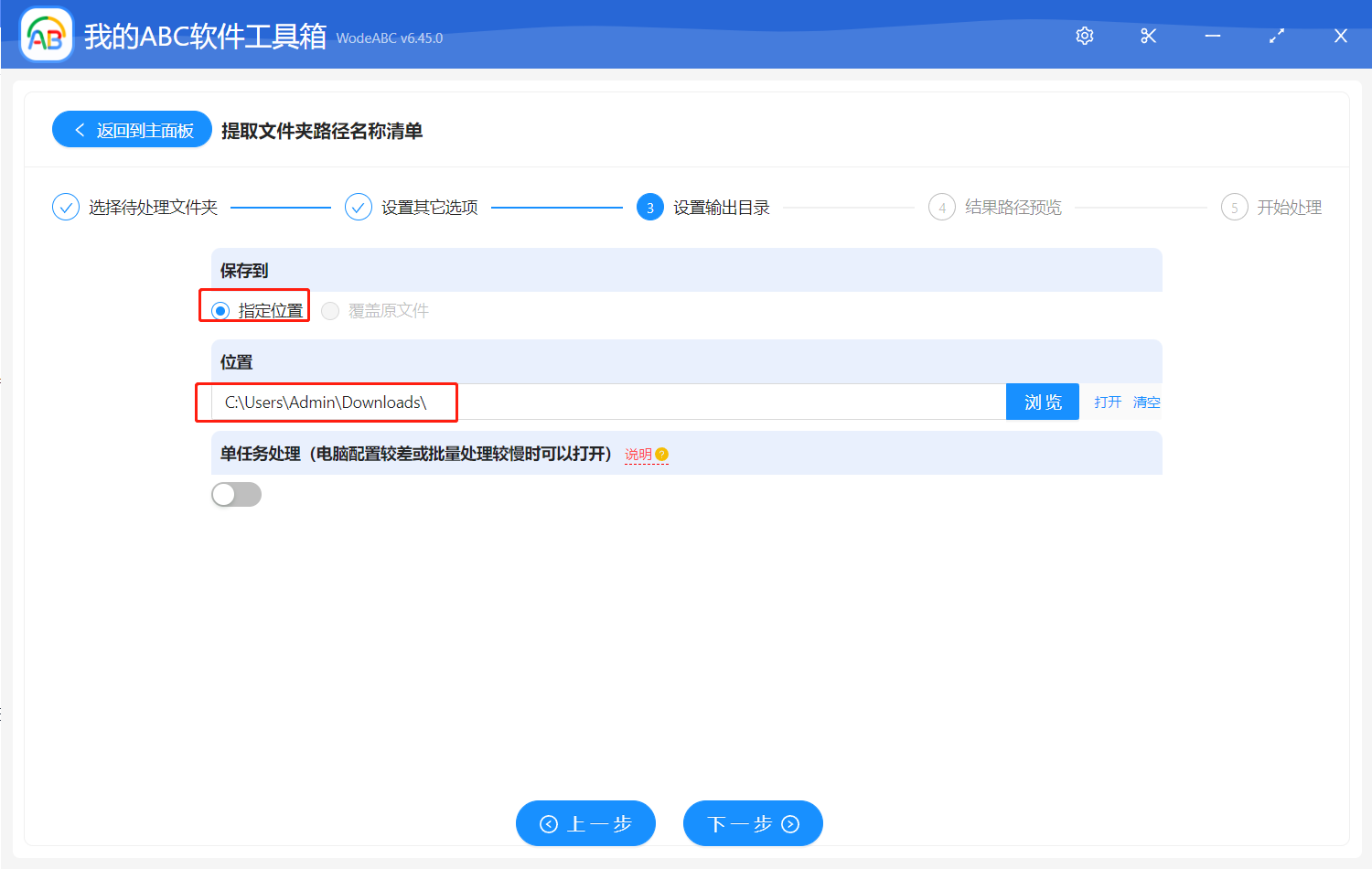Open settings via the gear icon
The height and width of the screenshot is (869, 1372).
point(1084,36)
